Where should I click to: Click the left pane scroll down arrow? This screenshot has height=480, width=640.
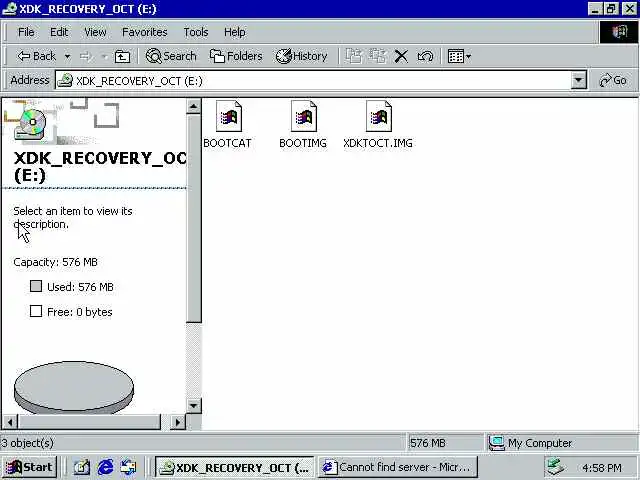tap(193, 406)
